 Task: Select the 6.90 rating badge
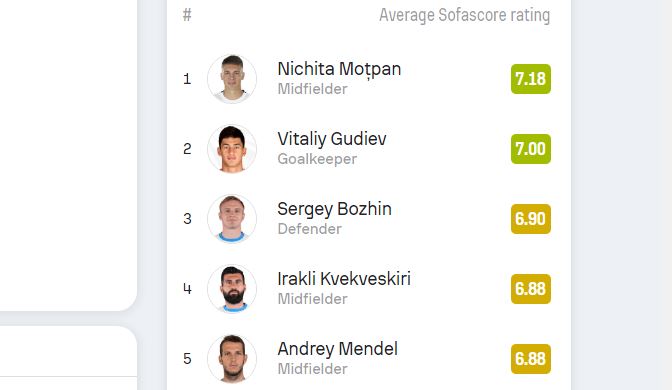(531, 219)
